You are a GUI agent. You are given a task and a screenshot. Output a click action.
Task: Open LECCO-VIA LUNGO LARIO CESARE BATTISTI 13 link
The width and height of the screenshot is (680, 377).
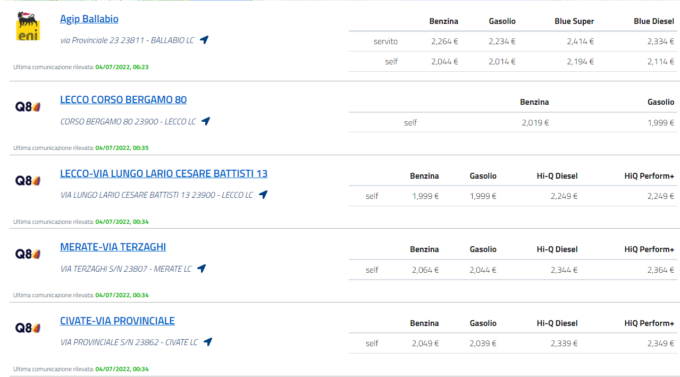(x=163, y=174)
